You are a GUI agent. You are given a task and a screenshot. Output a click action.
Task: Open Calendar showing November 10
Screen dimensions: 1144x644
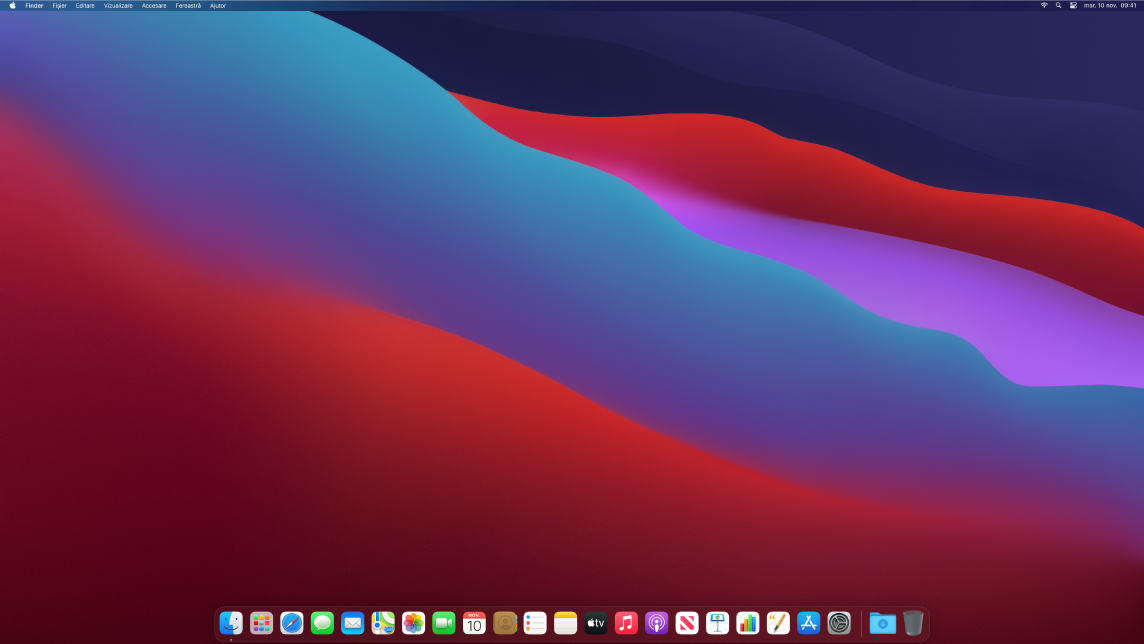tap(474, 623)
